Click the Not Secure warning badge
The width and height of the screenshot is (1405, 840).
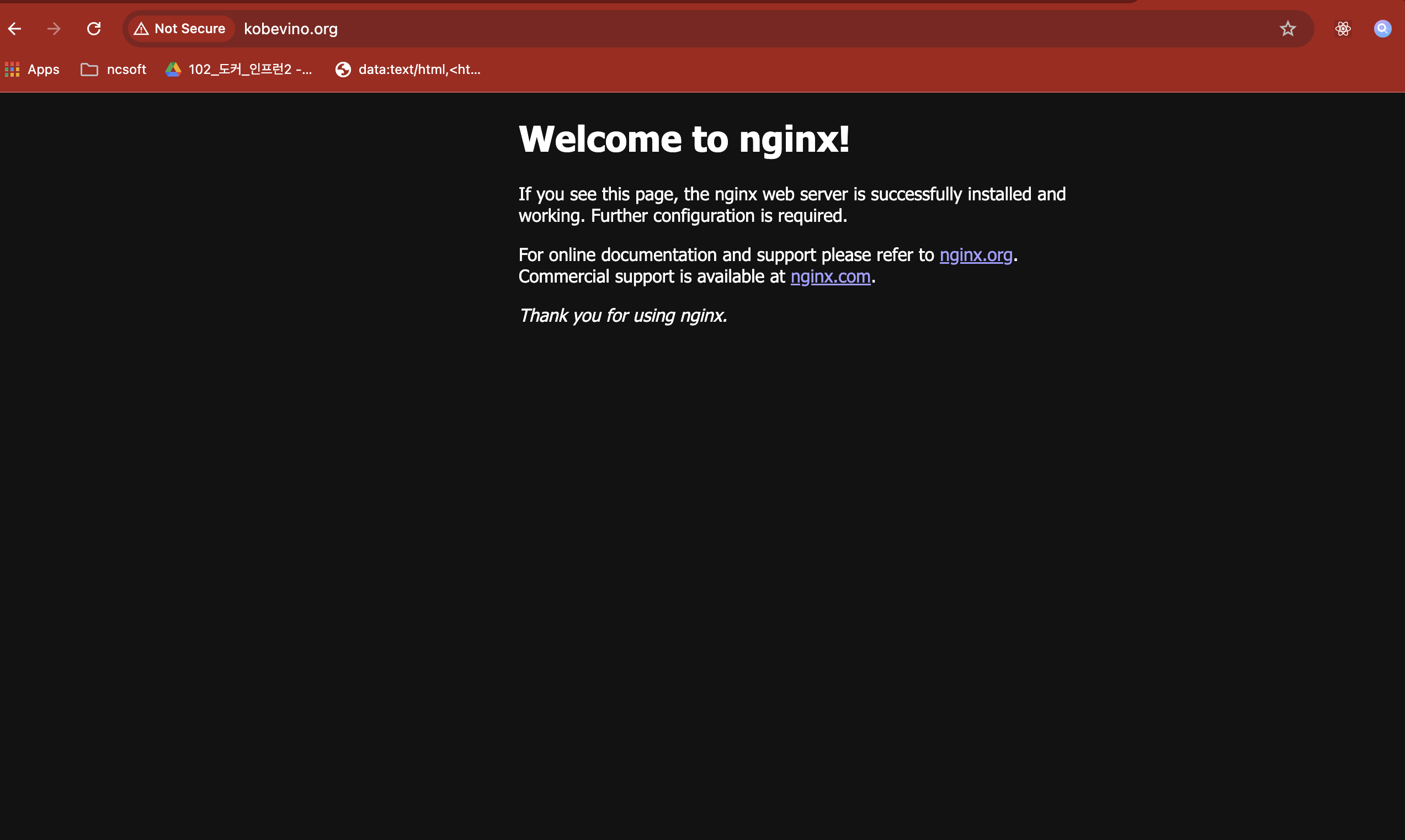180,28
